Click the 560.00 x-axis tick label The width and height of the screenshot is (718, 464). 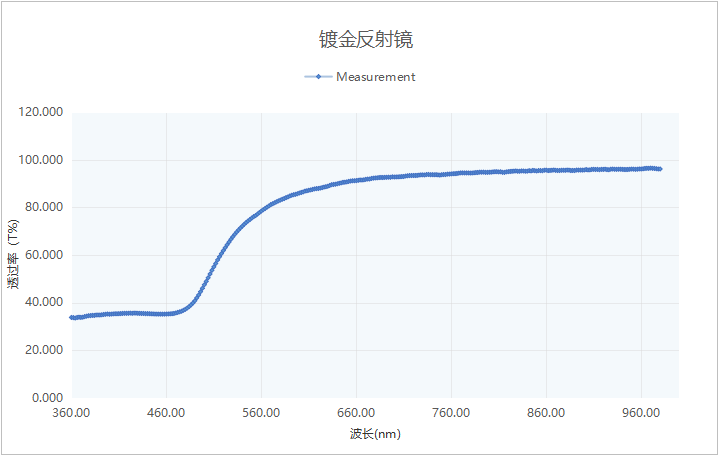261,412
